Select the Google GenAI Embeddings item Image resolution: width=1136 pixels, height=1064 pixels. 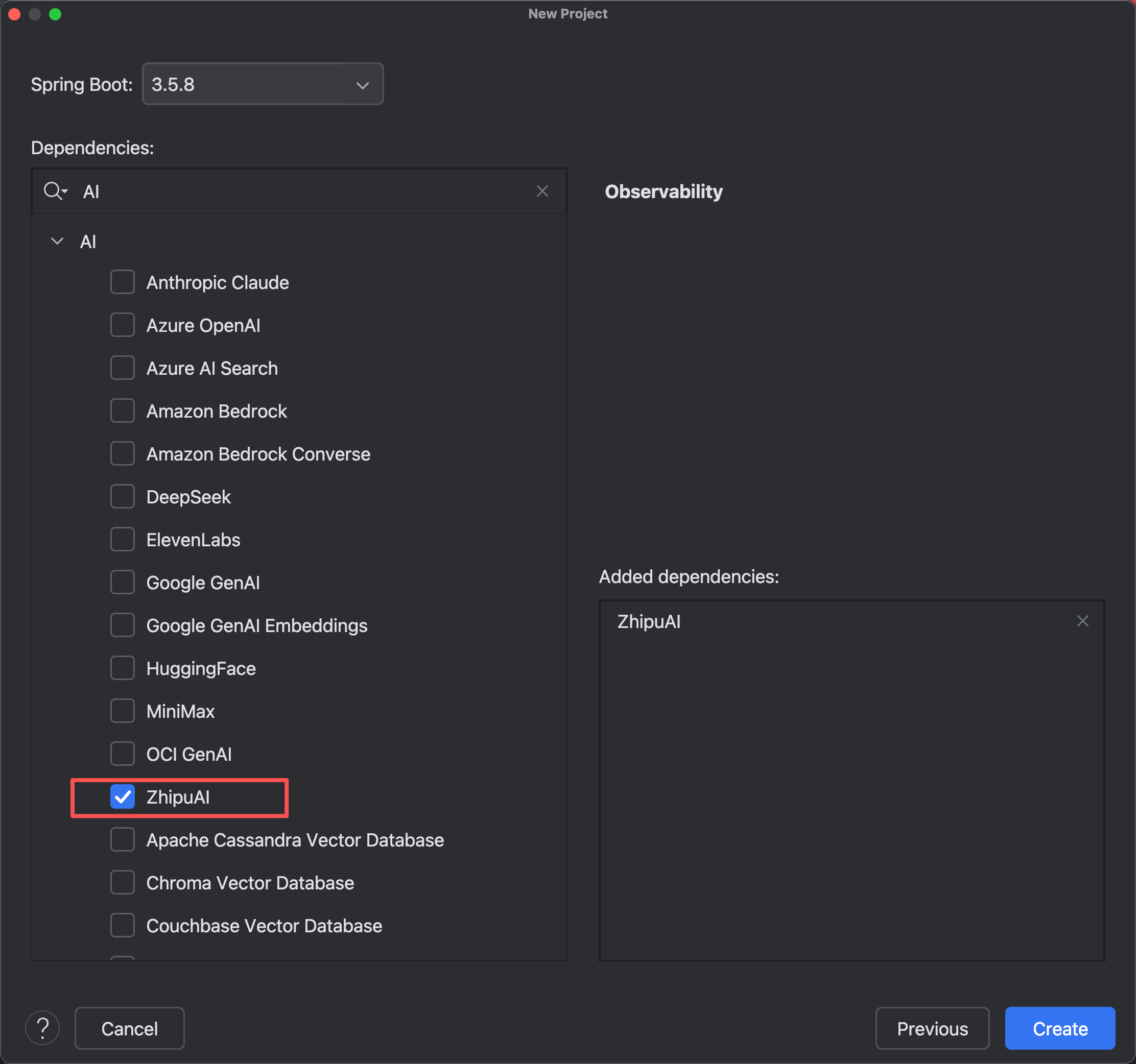[x=256, y=625]
